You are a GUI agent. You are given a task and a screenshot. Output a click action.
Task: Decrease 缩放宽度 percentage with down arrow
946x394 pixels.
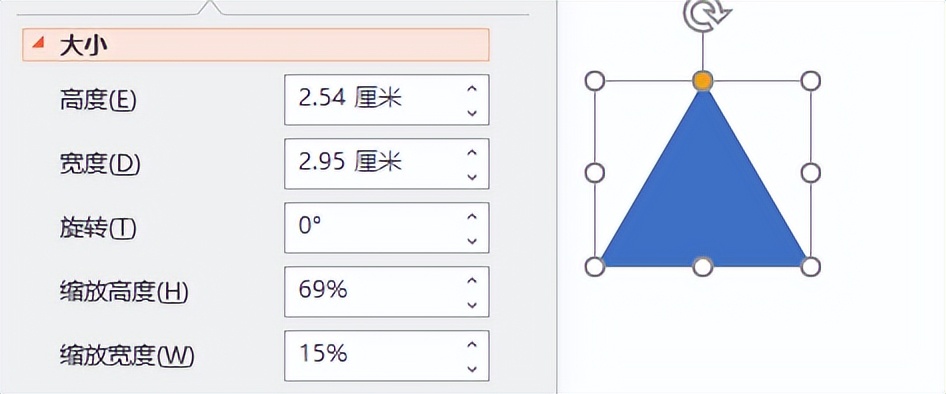(472, 368)
